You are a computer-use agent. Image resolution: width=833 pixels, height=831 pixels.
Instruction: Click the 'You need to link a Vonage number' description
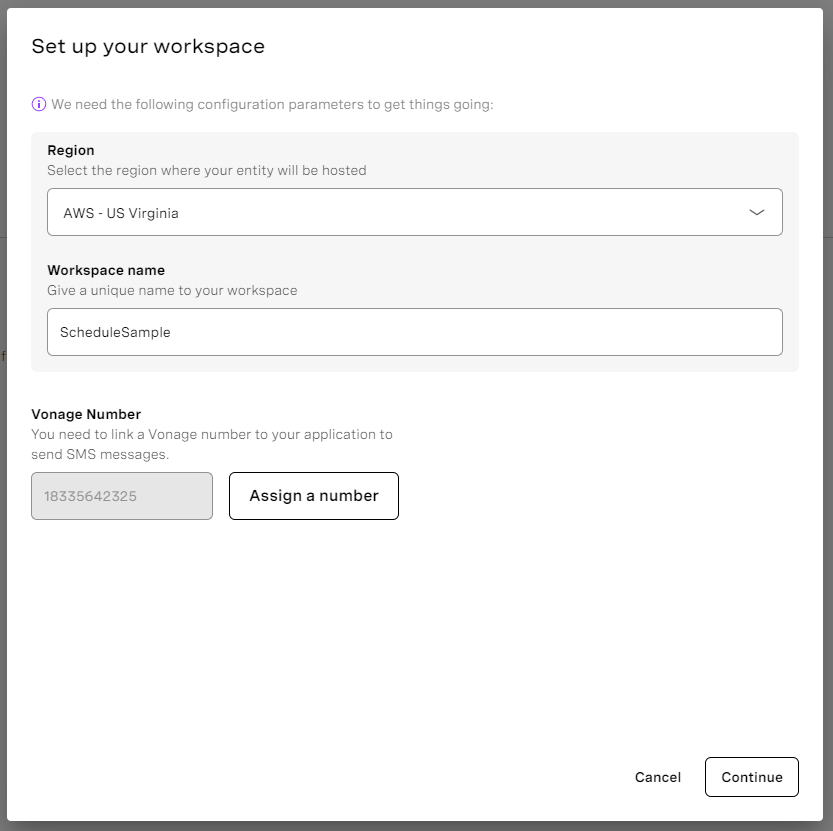[211, 444]
